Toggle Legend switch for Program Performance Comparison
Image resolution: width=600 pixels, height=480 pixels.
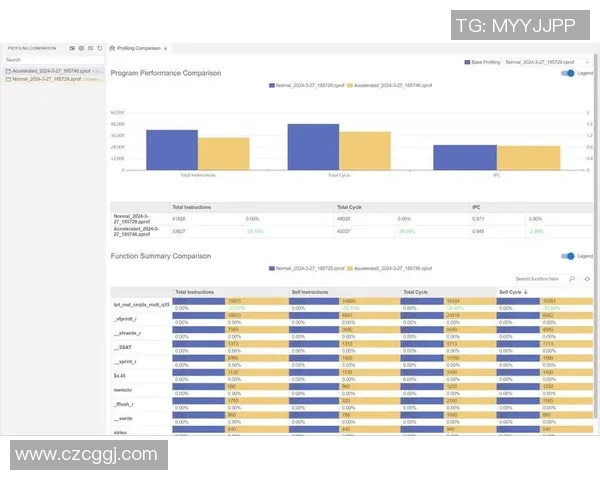coord(567,73)
